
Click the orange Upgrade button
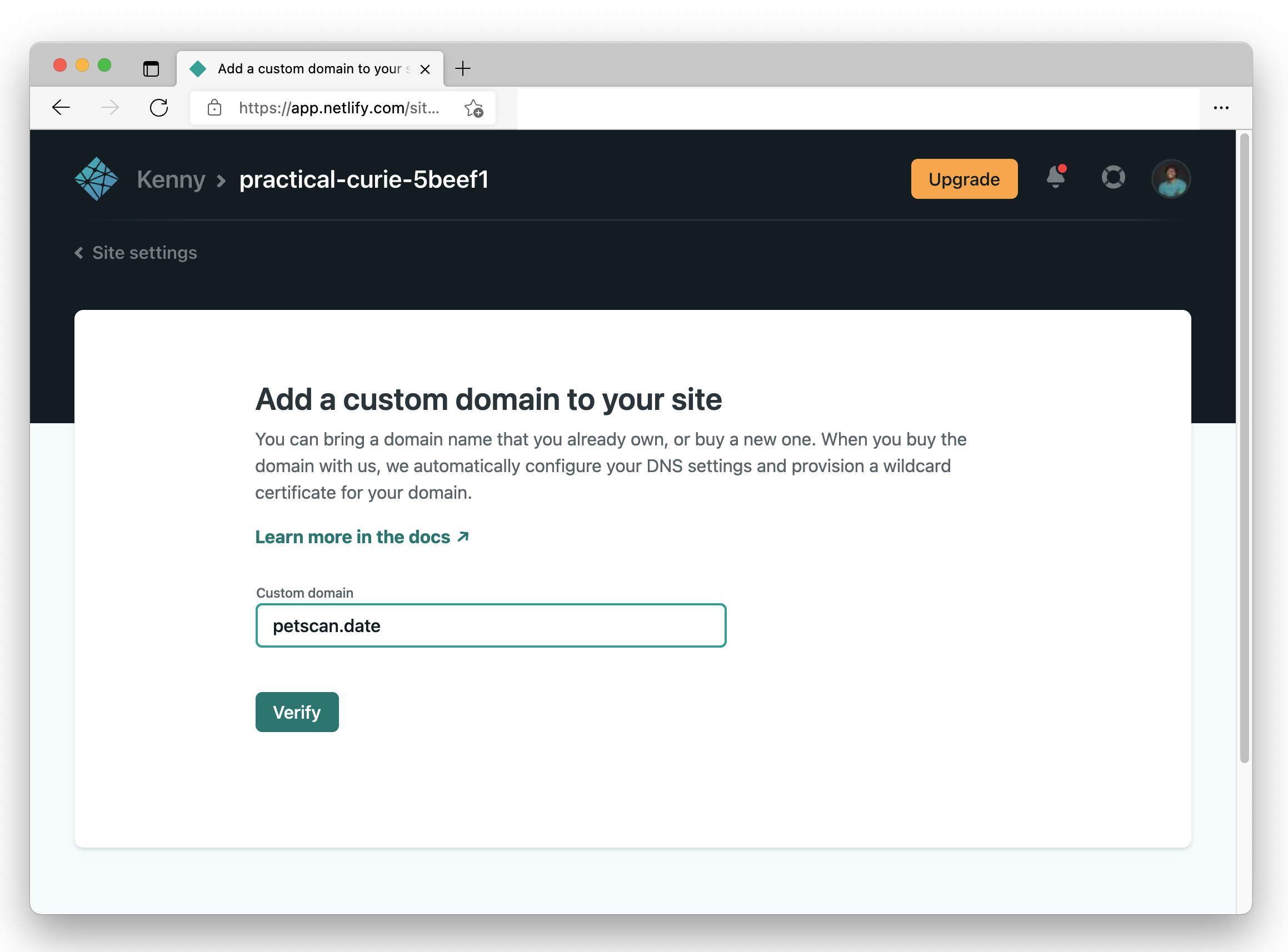pyautogui.click(x=963, y=179)
